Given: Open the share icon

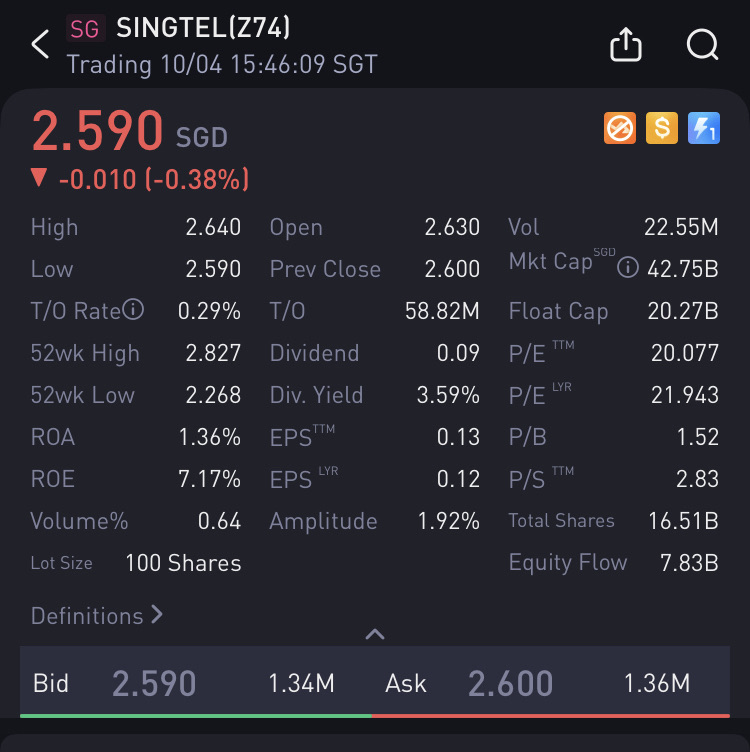Looking at the screenshot, I should pos(625,44).
